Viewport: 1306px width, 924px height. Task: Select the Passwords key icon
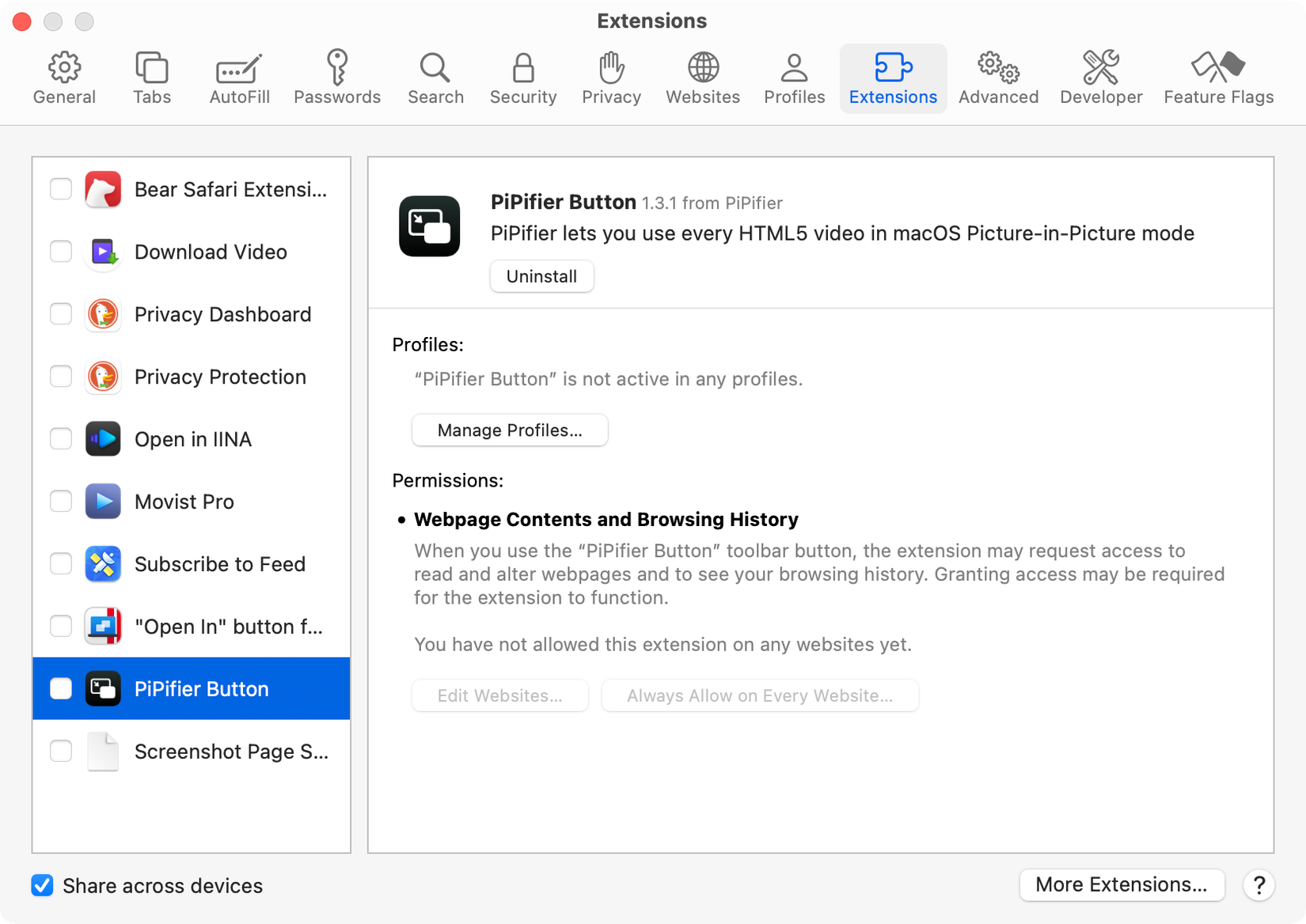point(337,75)
